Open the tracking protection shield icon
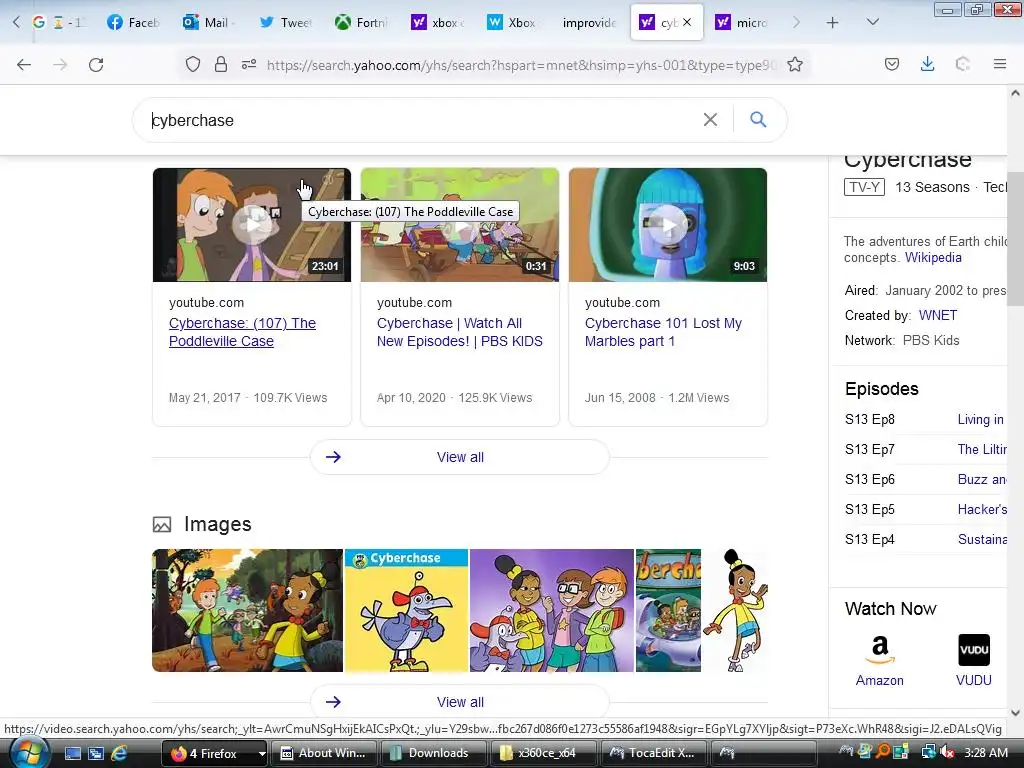Viewport: 1024px width, 768px height. pyautogui.click(x=193, y=65)
